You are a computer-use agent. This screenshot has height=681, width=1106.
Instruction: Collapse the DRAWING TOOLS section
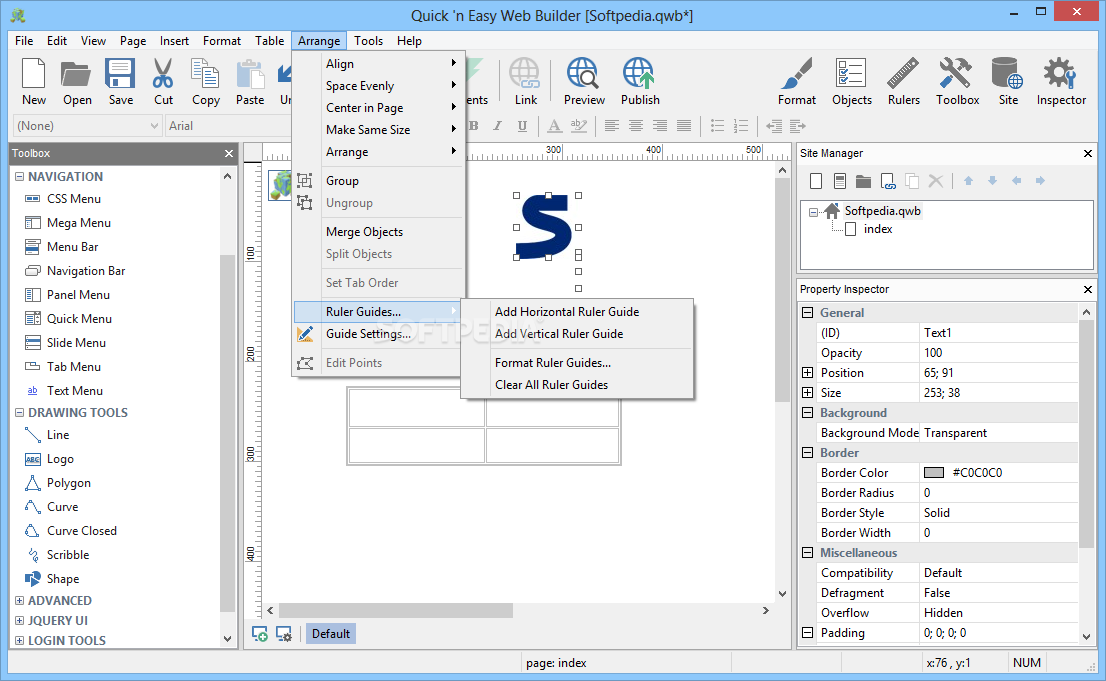click(x=20, y=412)
